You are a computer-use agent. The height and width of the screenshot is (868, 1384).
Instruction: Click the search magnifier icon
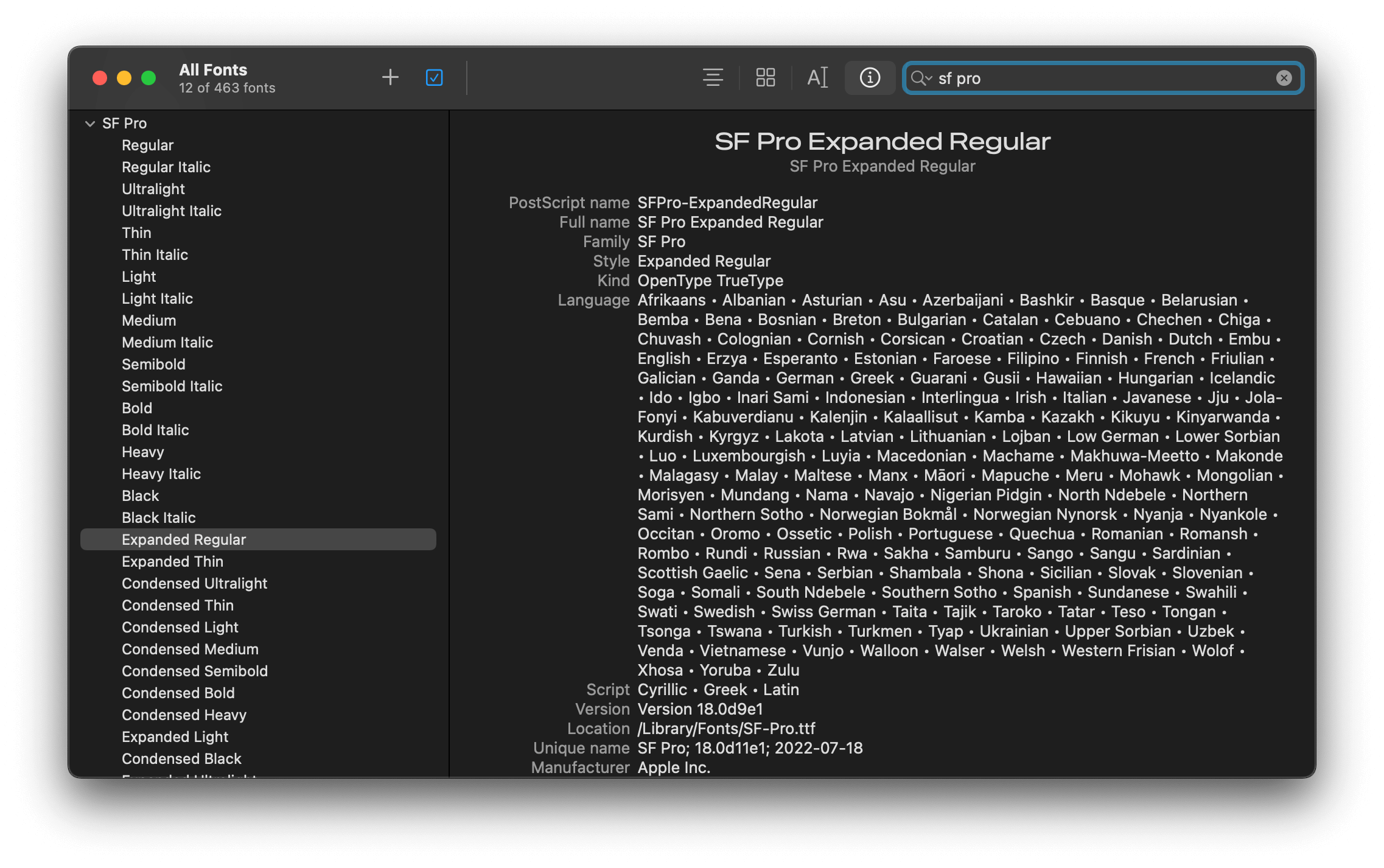point(919,77)
